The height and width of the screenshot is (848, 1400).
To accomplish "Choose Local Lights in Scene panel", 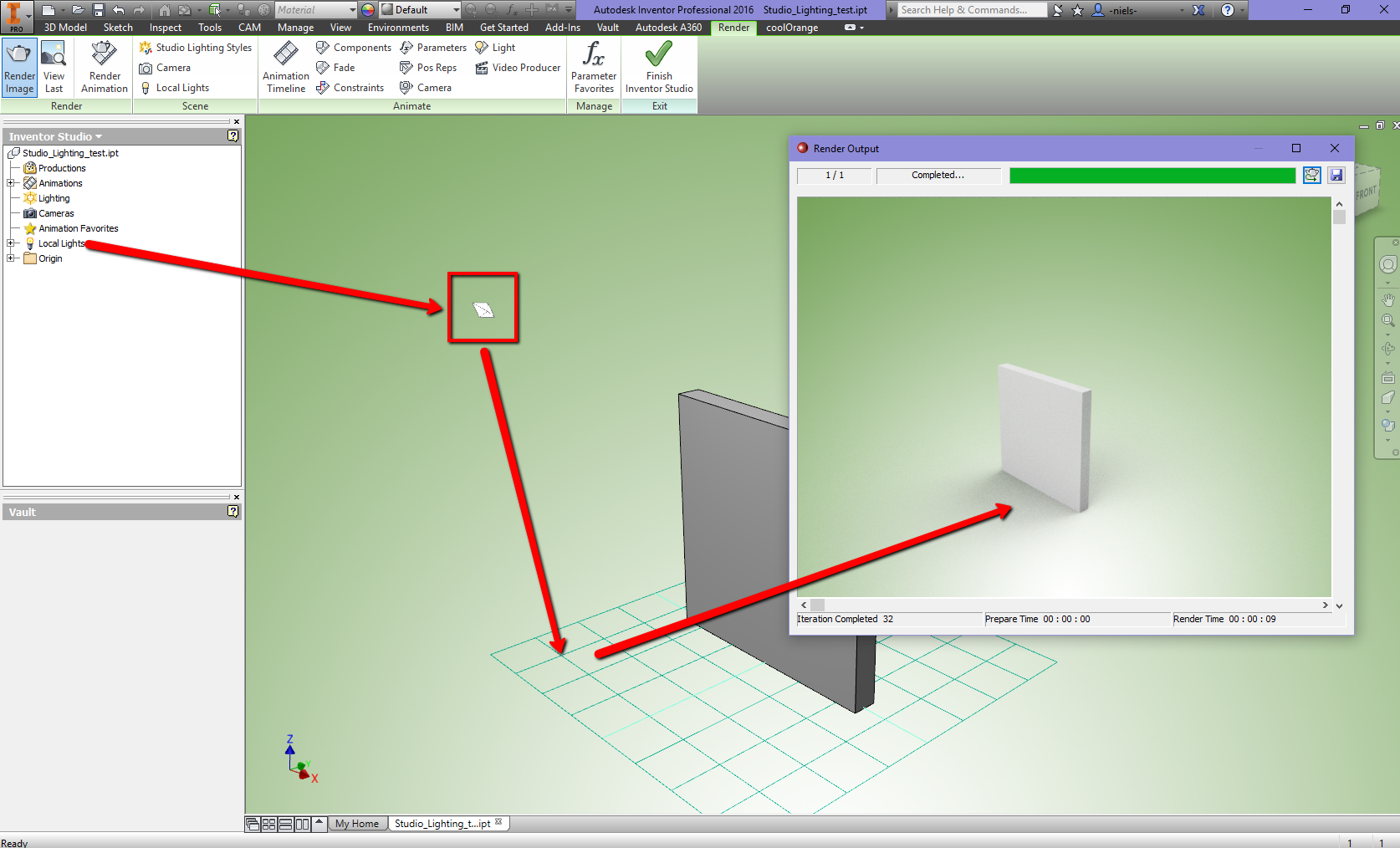I will pos(175,88).
